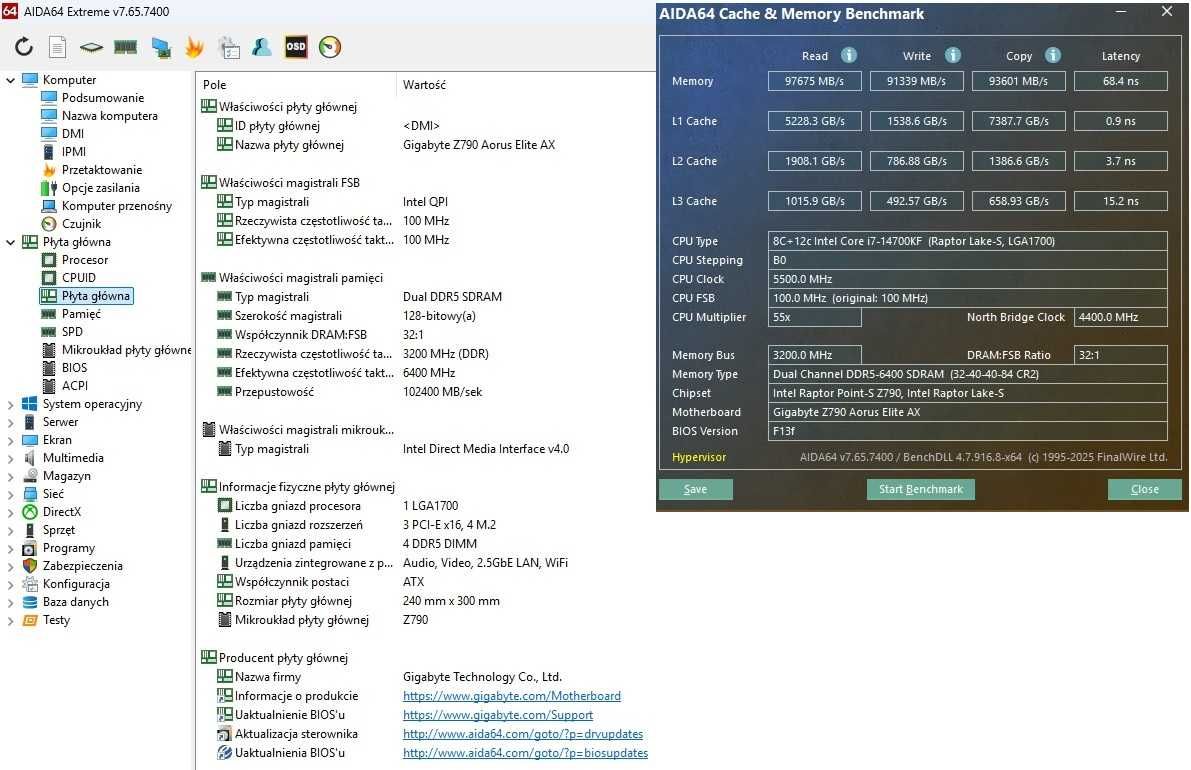Viewport: 1191px width, 770px height.
Task: Select Nazwa płyty głównej row
Action: coord(425,145)
